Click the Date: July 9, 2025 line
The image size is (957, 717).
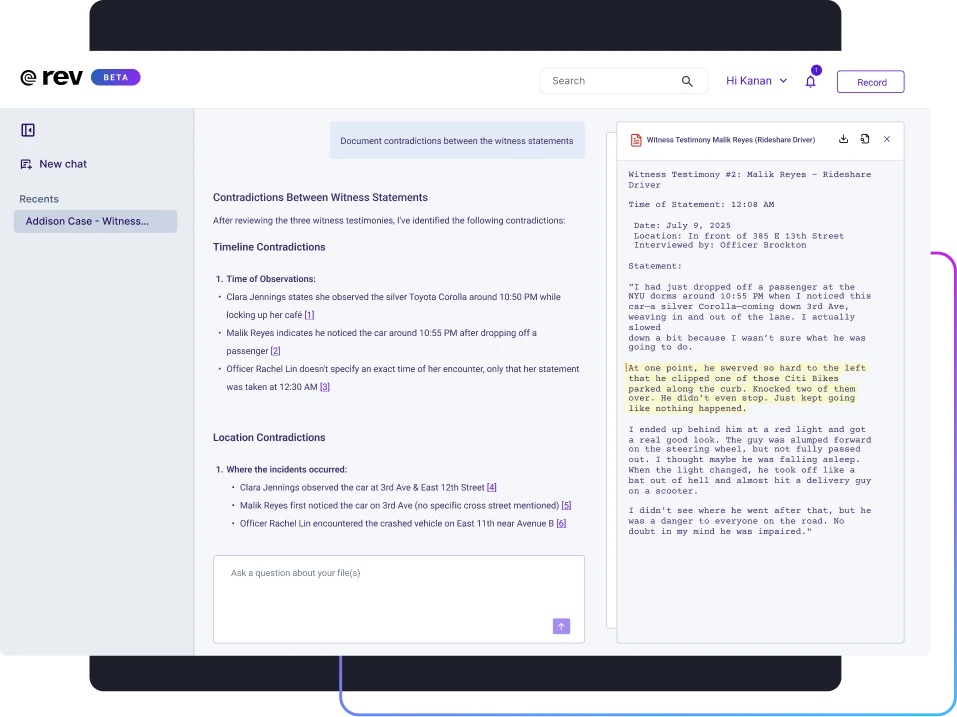tap(682, 225)
